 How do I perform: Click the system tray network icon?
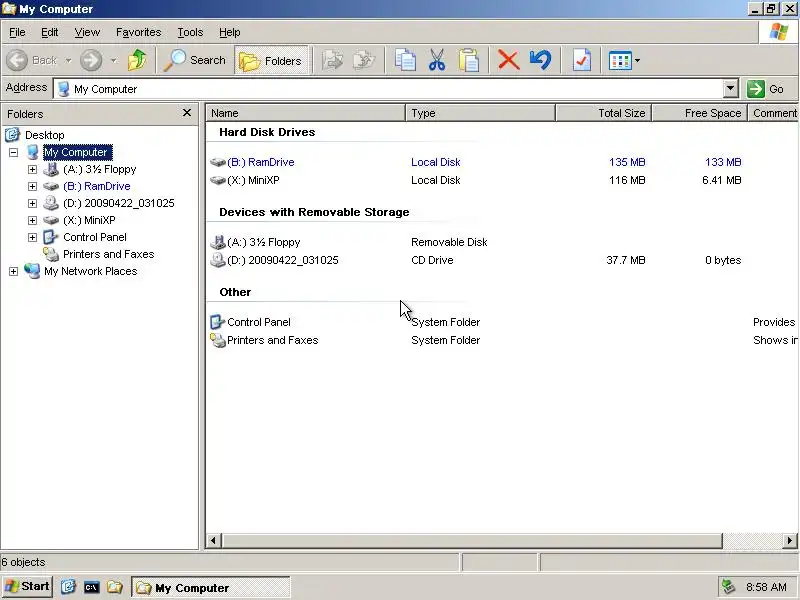tap(728, 587)
